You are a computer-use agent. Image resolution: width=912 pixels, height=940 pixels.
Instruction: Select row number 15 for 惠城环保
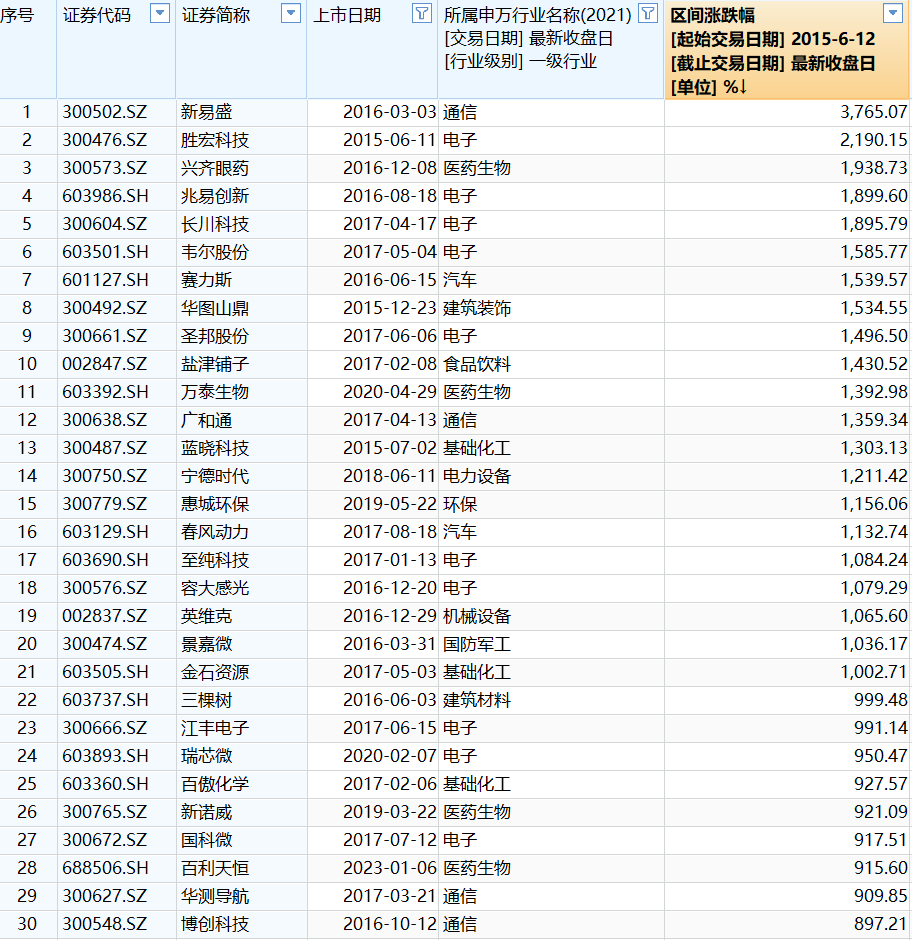pos(27,504)
